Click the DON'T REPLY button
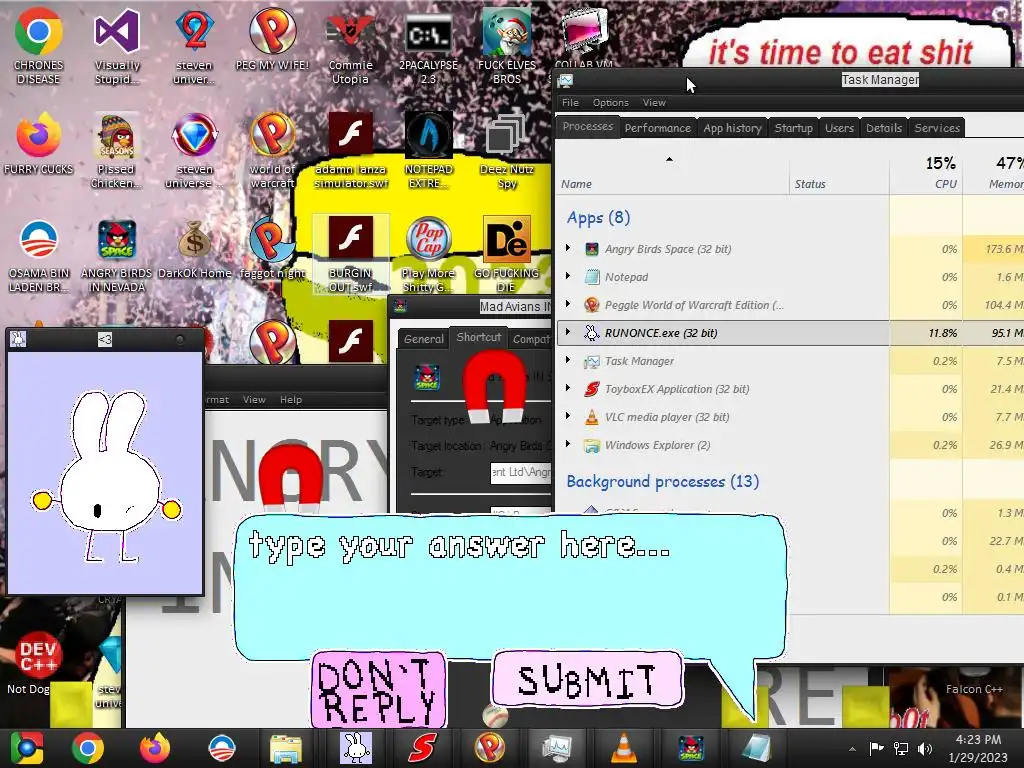This screenshot has height=768, width=1024. pos(378,690)
